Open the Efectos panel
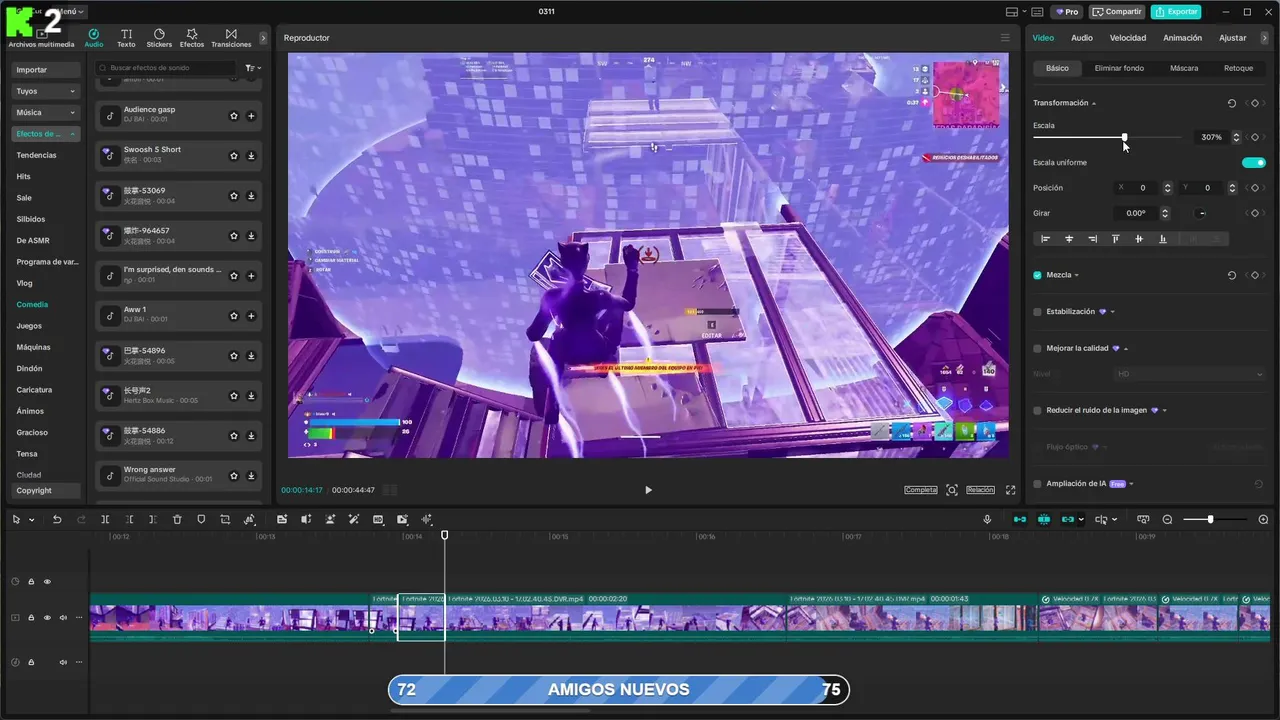Image resolution: width=1280 pixels, height=720 pixels. 192,38
